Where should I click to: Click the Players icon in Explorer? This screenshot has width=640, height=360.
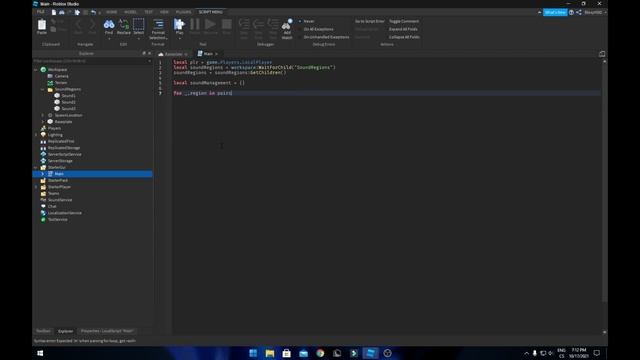tap(43, 128)
